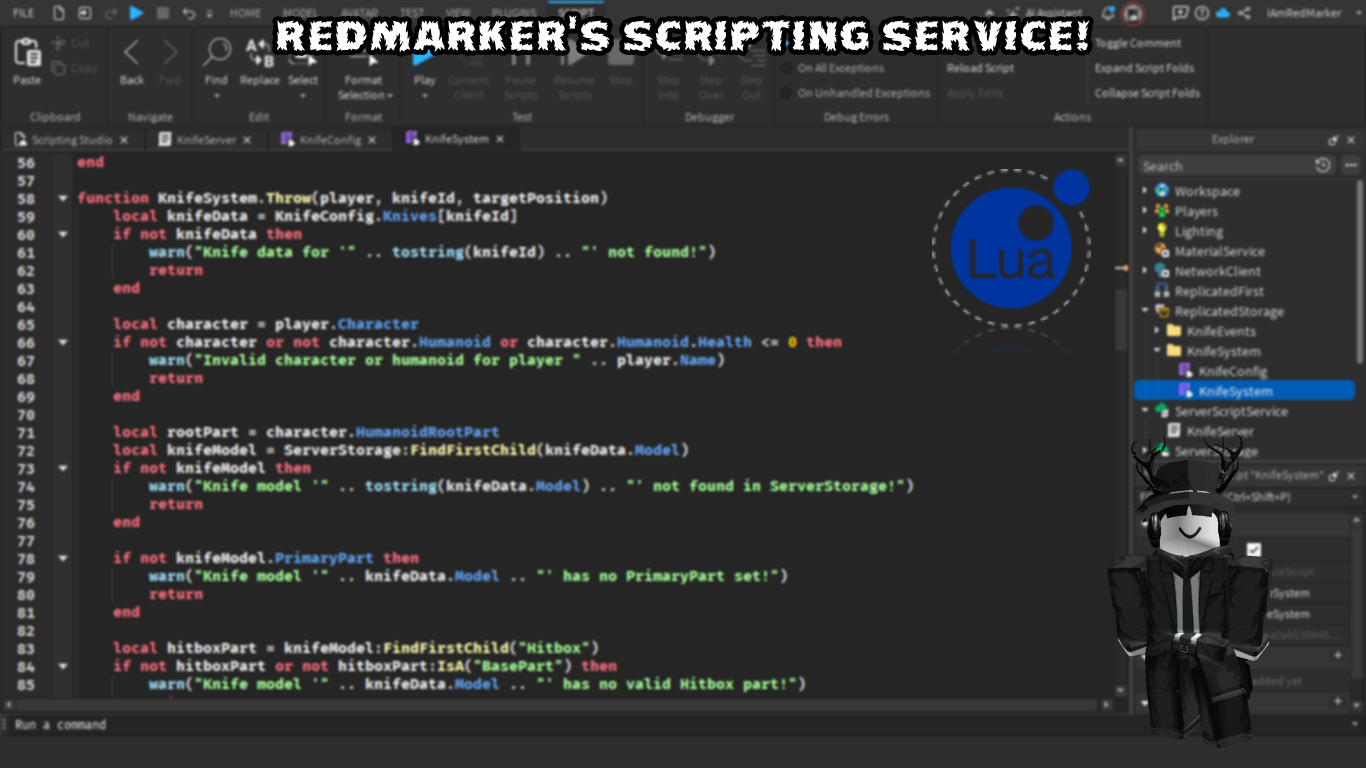This screenshot has height=768, width=1366.
Task: Undock the Explorer panel
Action: tap(1333, 140)
